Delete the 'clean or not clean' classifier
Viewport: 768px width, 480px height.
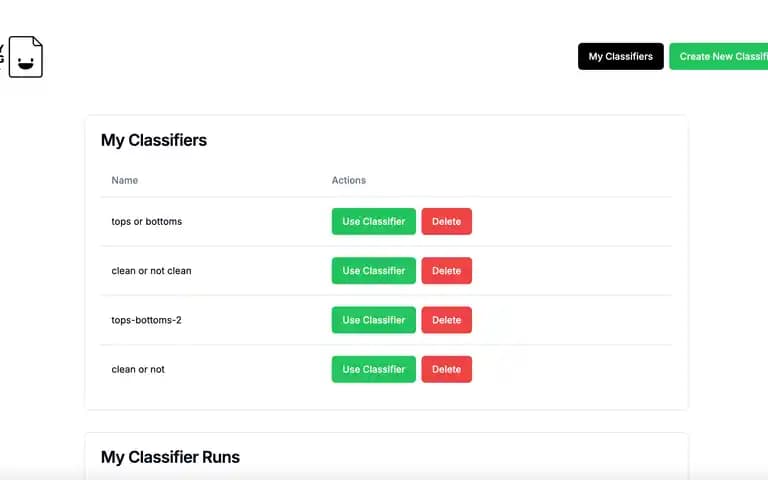click(x=447, y=271)
